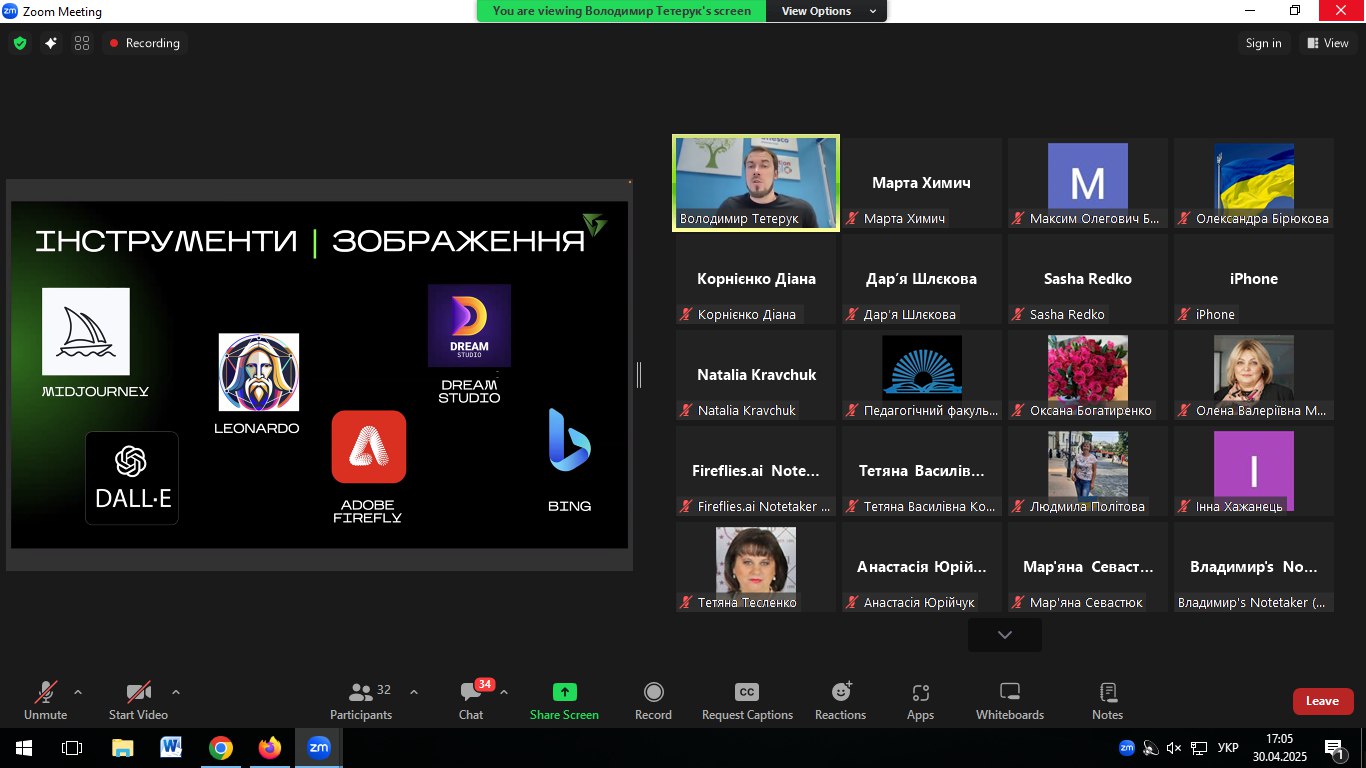
Task: Open Google Chrome from the taskbar
Action: (221, 748)
